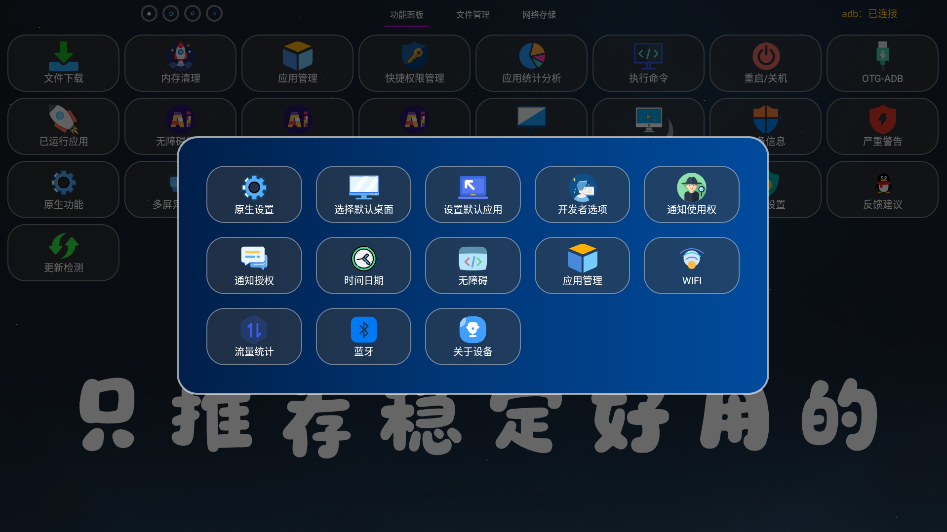Launch 开发者选项 from the popup

point(582,194)
